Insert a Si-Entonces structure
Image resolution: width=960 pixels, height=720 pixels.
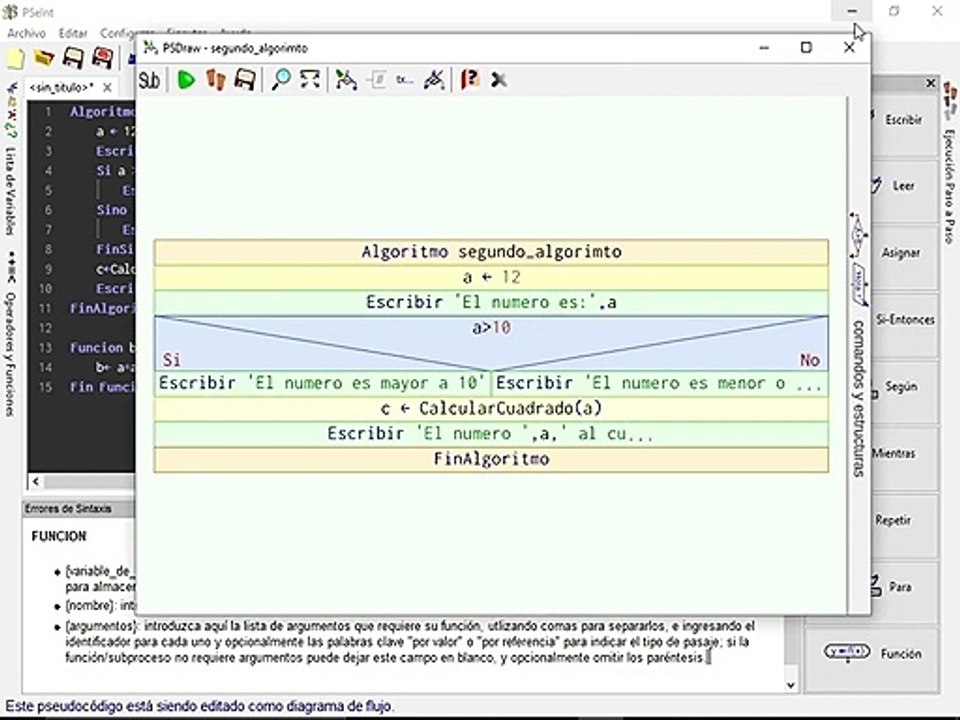[x=905, y=320]
